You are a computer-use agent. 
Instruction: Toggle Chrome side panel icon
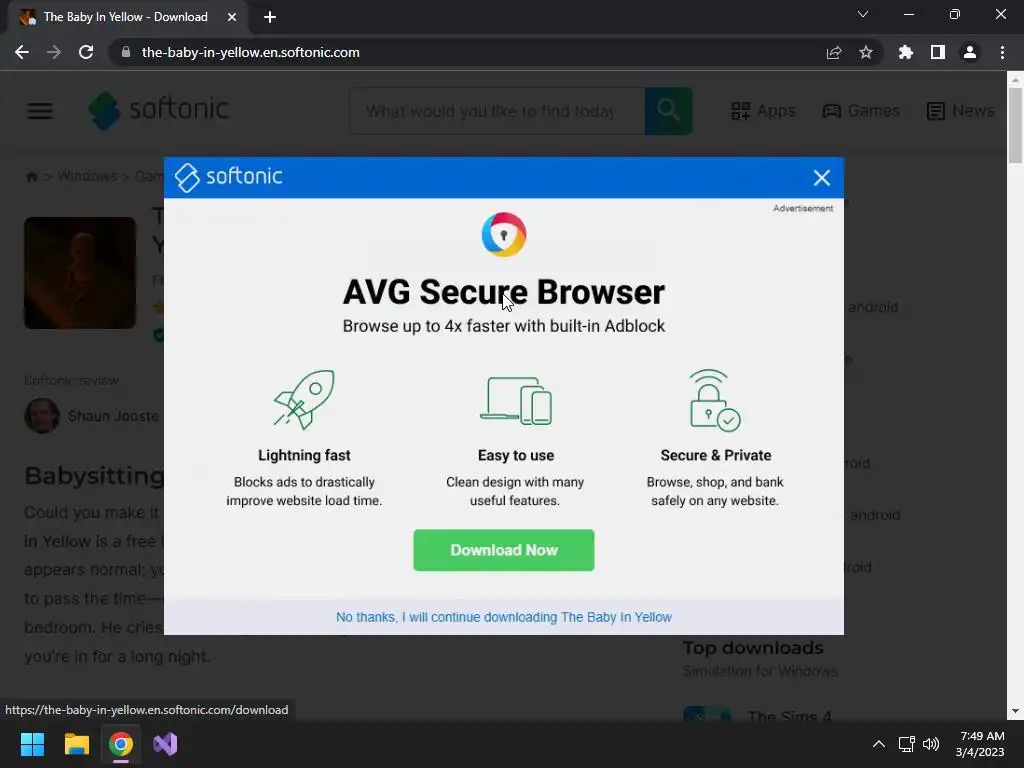[938, 52]
